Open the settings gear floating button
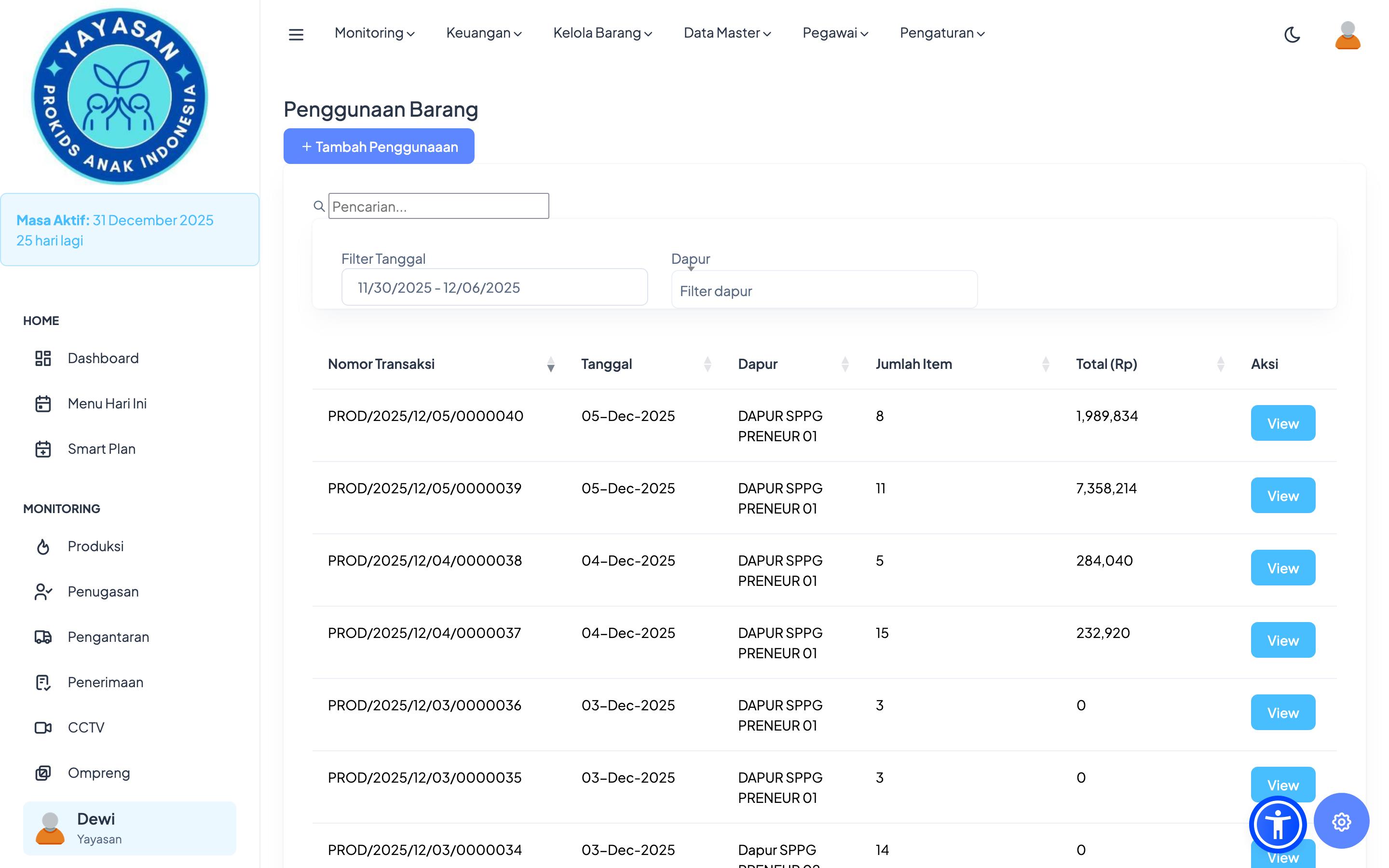Image resolution: width=1389 pixels, height=868 pixels. coord(1341,822)
